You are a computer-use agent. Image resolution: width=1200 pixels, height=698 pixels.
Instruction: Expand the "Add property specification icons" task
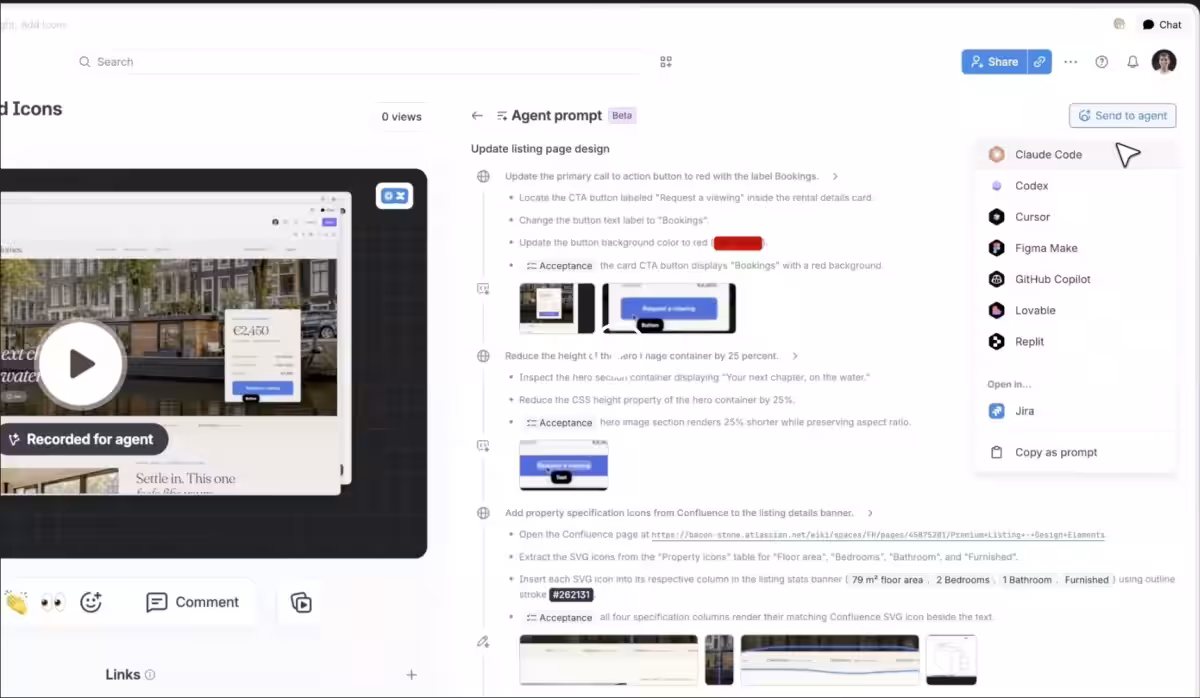[870, 513]
